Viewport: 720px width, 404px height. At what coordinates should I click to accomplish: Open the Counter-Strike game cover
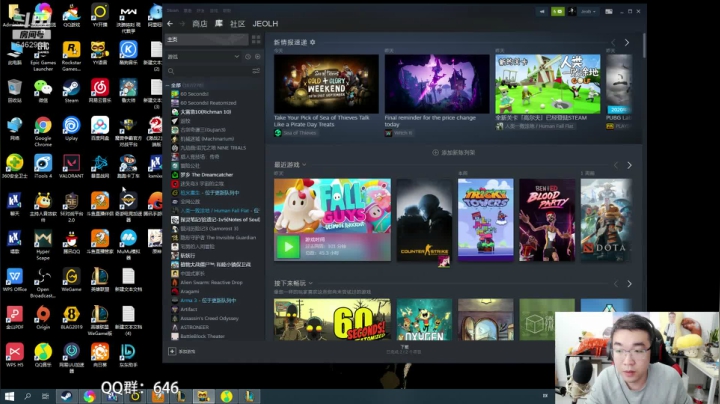point(424,220)
